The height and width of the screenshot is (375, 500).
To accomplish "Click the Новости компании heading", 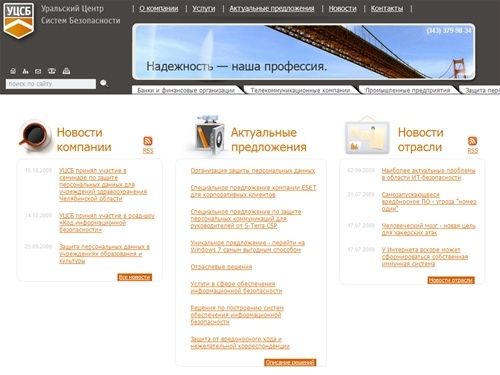I will 84,140.
